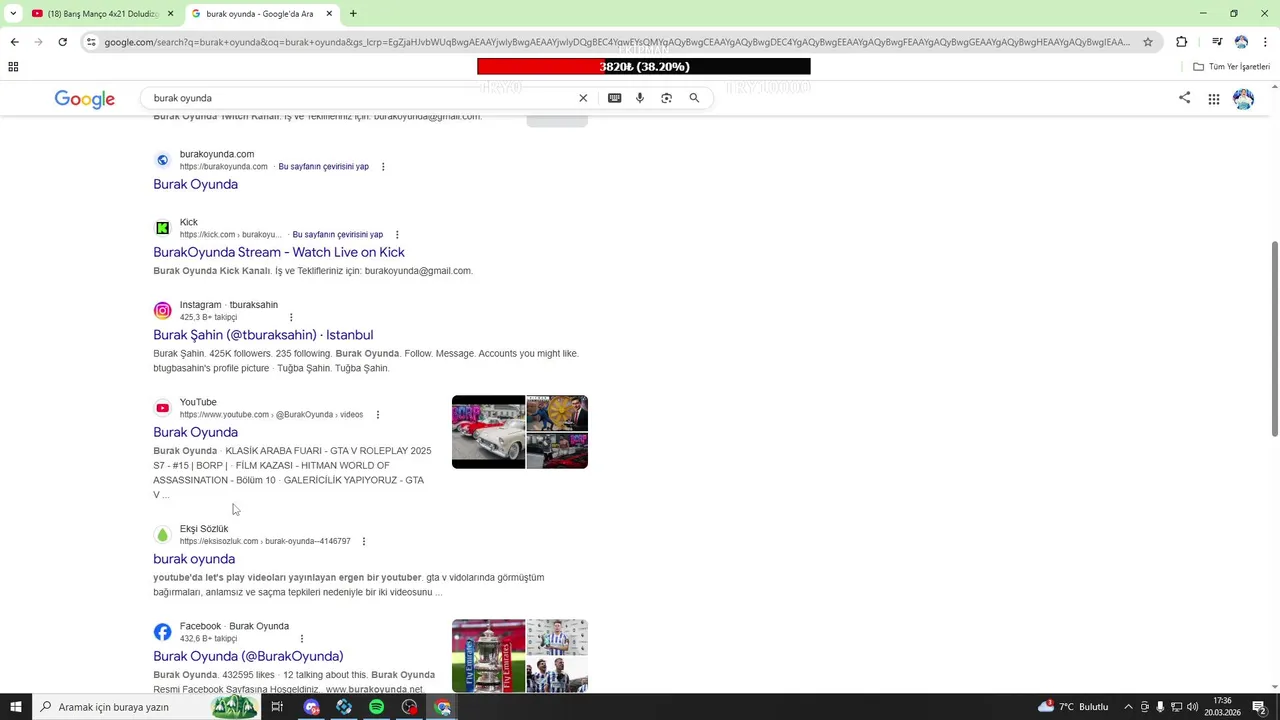Open the Tüm Yer İşaretleri folder
1280x720 pixels.
pos(1231,67)
